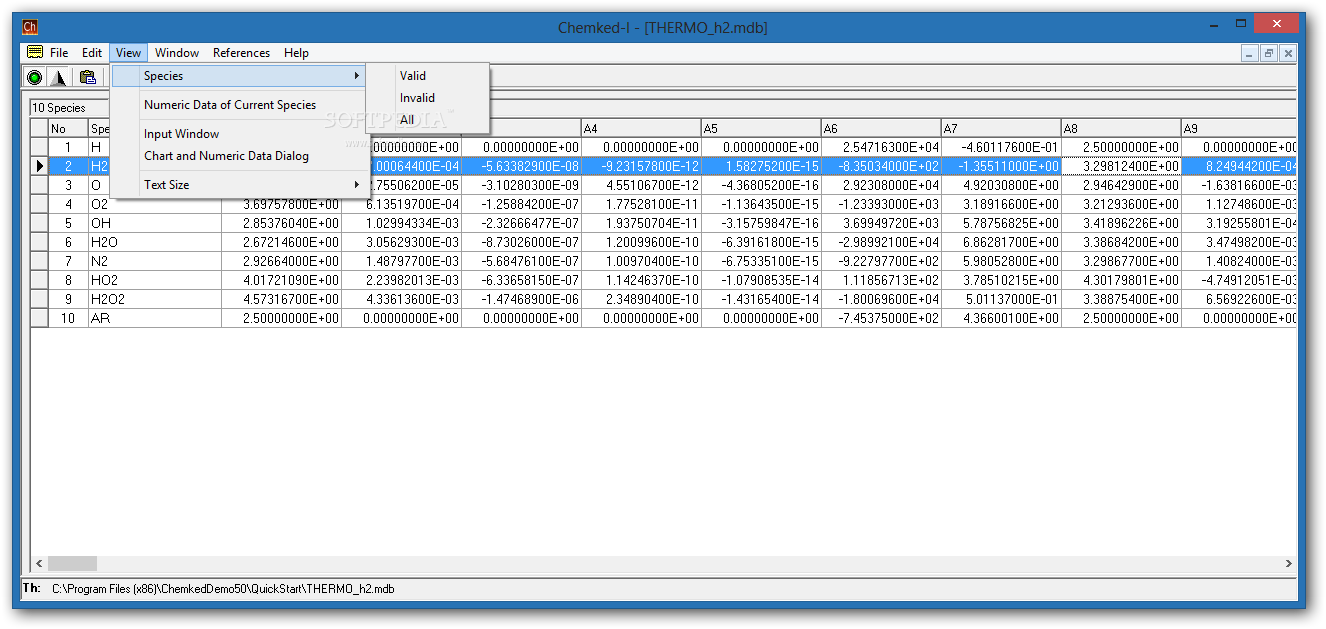The width and height of the screenshot is (1326, 629).
Task: Click the paste clipboard toolbar icon
Action: click(88, 77)
